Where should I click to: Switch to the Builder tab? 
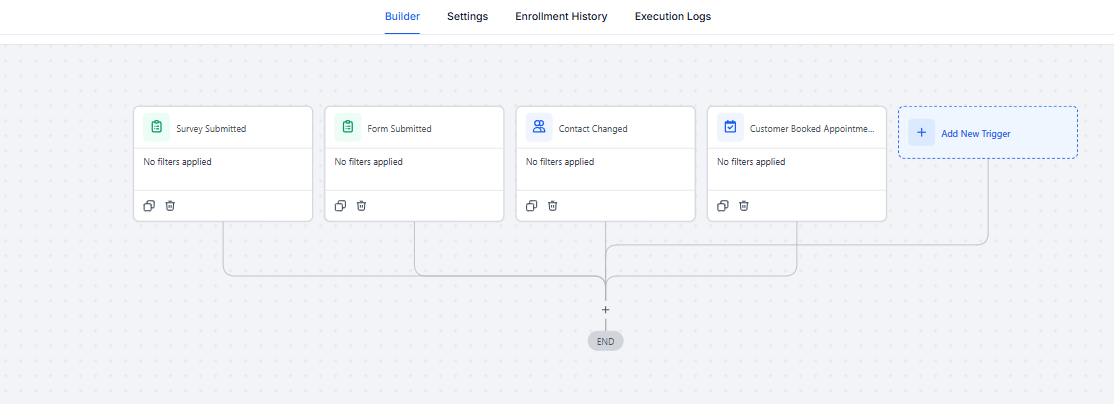tap(402, 16)
